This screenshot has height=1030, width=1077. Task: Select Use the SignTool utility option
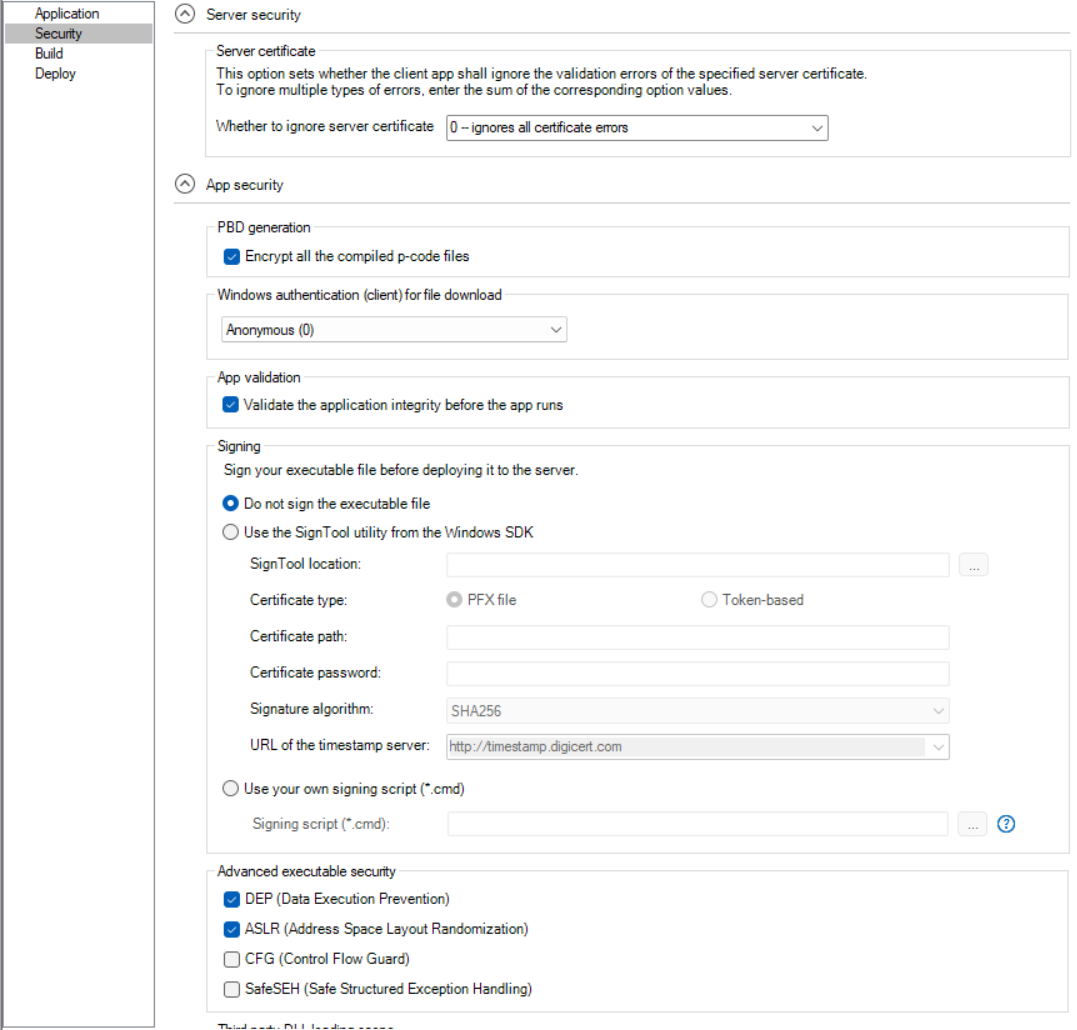point(231,533)
